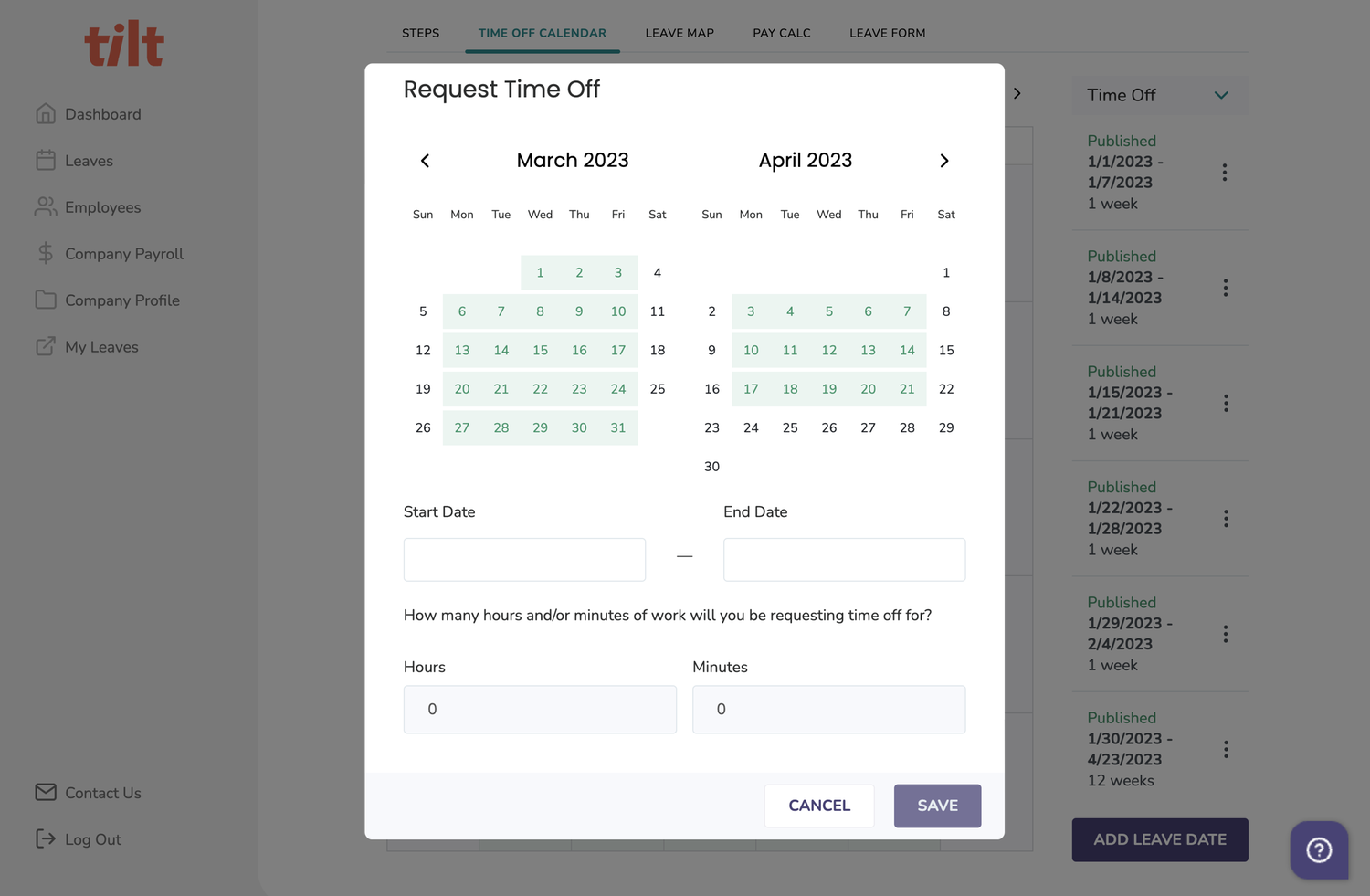The width and height of the screenshot is (1370, 896).
Task: Save the time off request
Action: click(x=937, y=806)
